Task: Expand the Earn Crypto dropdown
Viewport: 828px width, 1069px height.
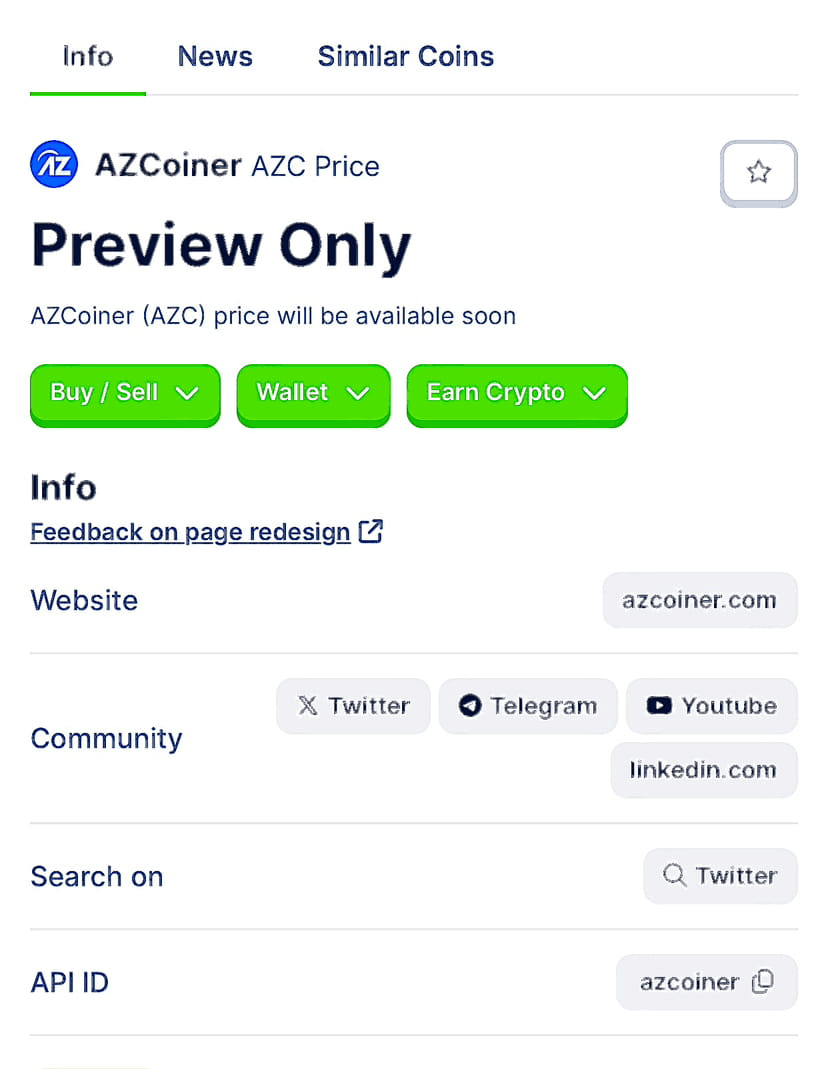Action: pyautogui.click(x=516, y=393)
